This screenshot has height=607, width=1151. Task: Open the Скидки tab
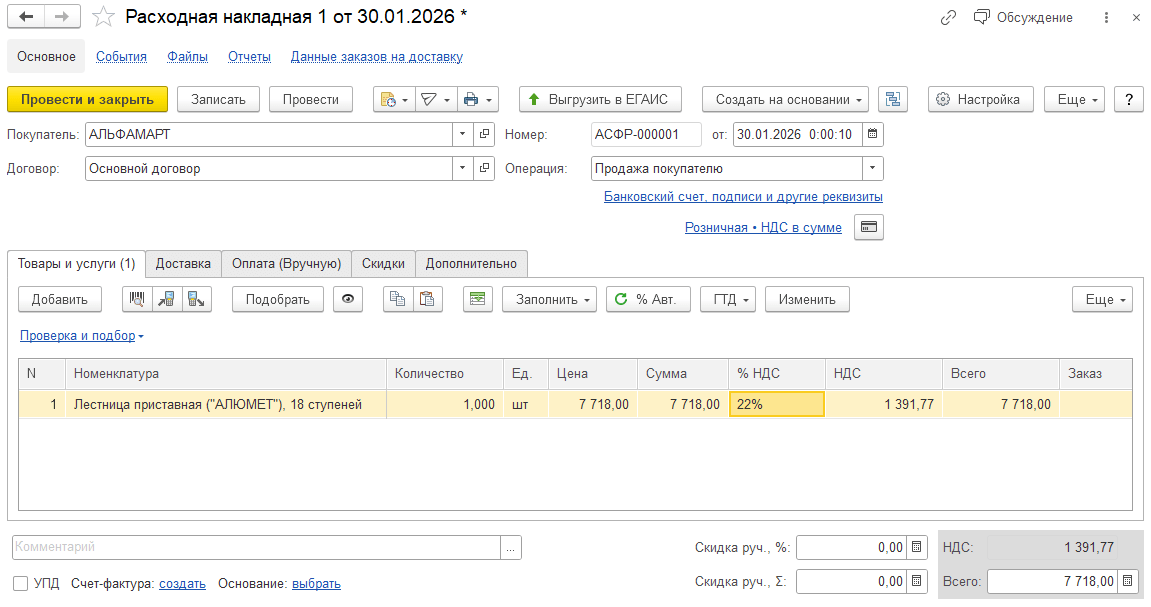coord(383,264)
